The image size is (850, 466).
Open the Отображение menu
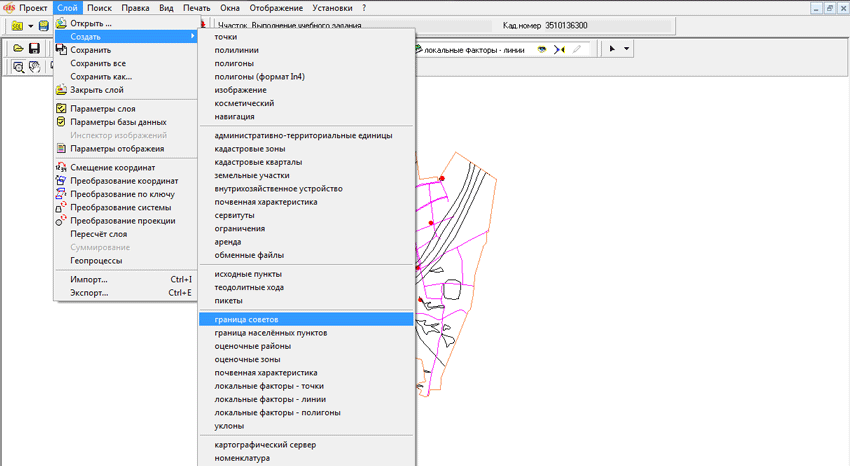coord(276,8)
